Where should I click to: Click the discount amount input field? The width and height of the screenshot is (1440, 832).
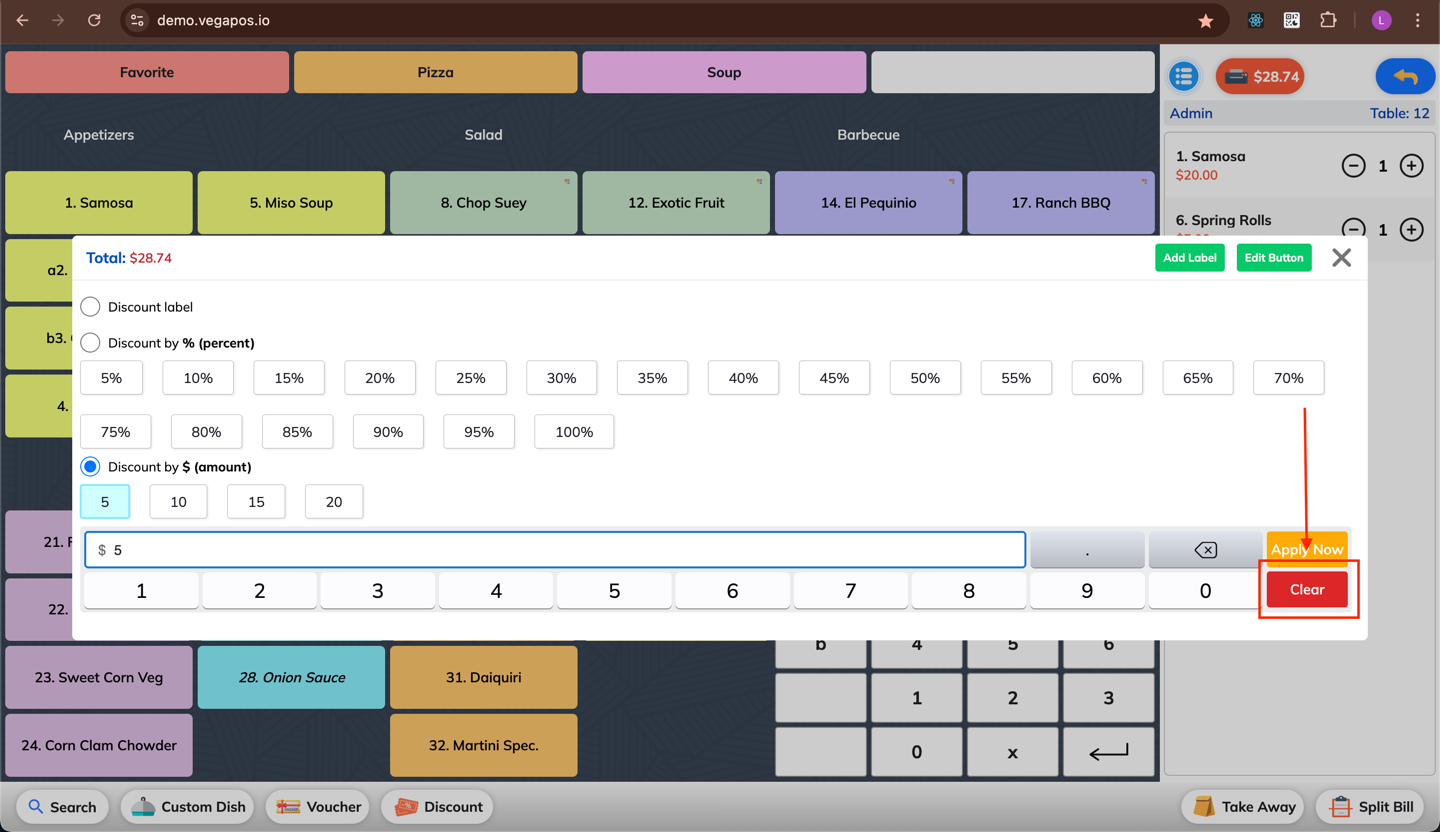pyautogui.click(x=555, y=550)
